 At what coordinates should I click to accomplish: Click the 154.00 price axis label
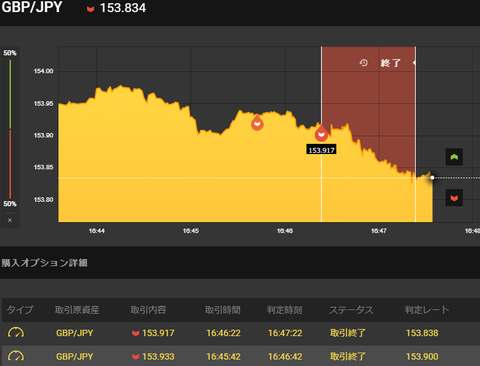tap(43, 71)
